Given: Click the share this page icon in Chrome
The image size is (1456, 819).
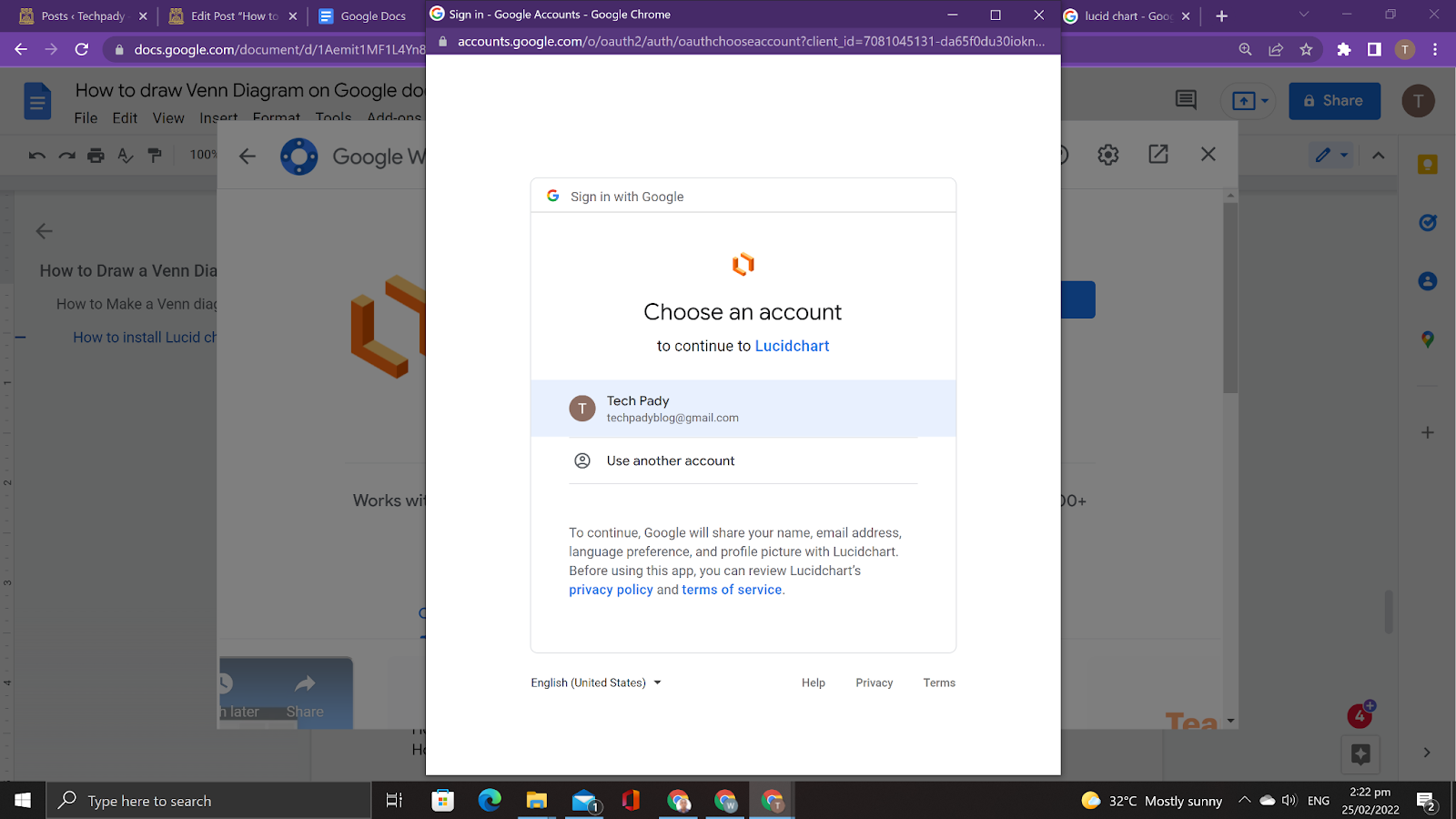Looking at the screenshot, I should coord(1276,49).
